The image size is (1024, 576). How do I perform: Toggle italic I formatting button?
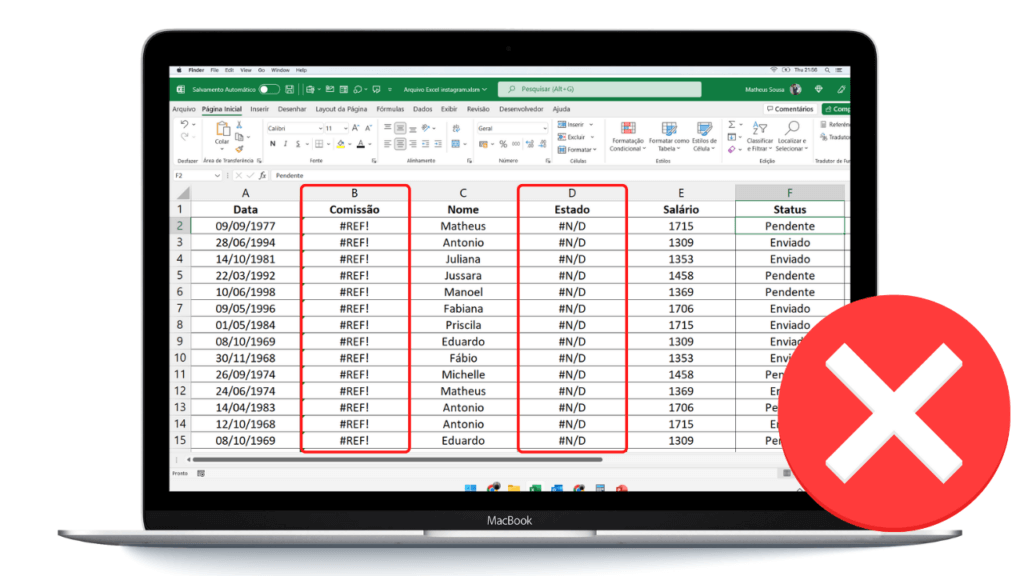click(x=285, y=144)
